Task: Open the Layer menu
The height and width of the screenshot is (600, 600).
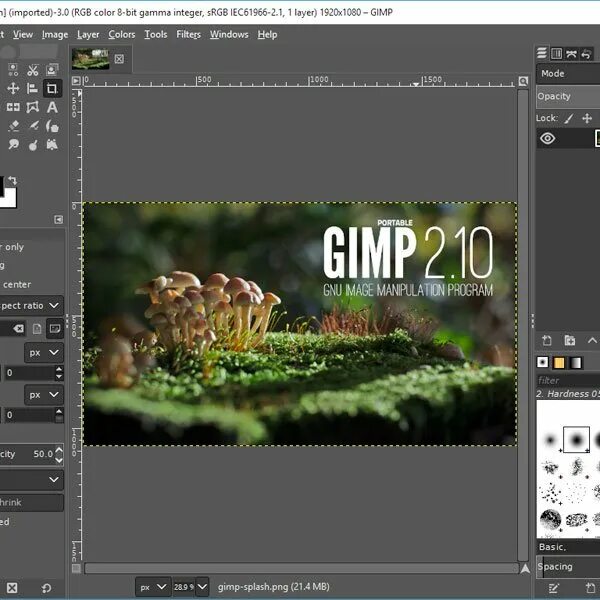Action: pos(88,35)
